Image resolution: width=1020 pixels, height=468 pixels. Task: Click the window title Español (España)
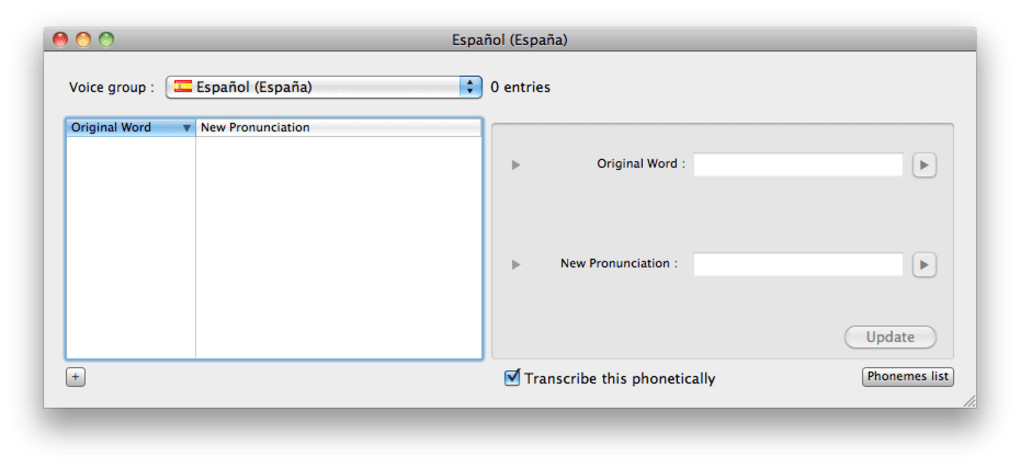(x=510, y=40)
